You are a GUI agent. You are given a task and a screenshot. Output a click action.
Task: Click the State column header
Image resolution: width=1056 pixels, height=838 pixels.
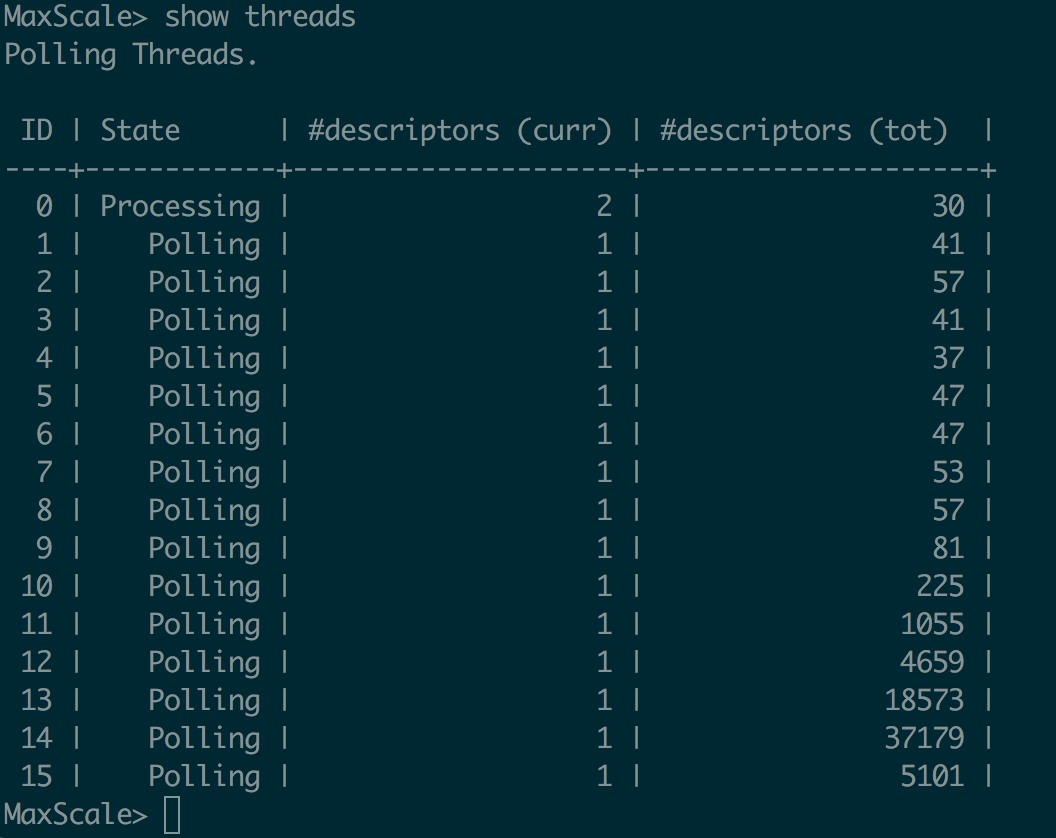coord(140,130)
